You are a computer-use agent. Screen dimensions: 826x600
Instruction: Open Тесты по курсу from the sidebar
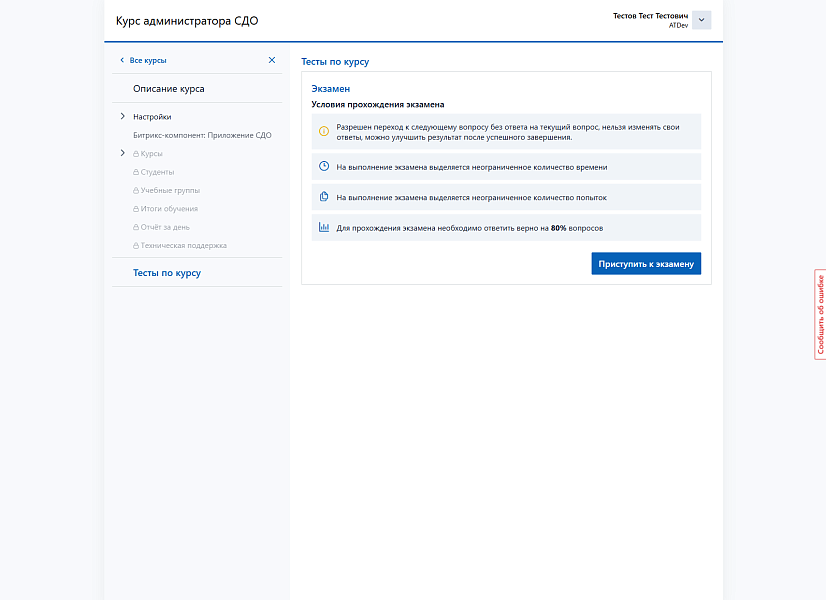[167, 272]
